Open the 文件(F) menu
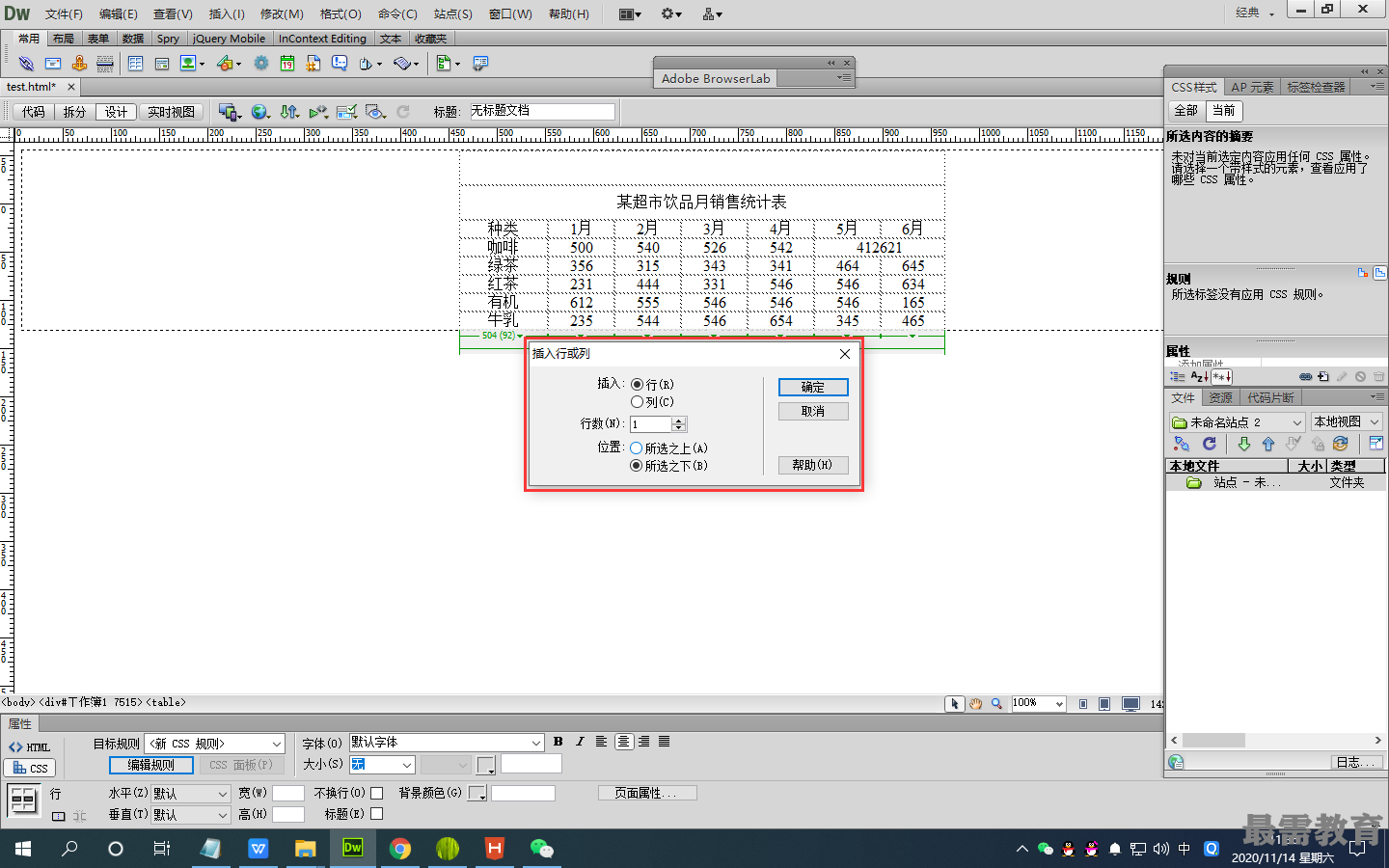This screenshot has height=868, width=1389. (64, 14)
